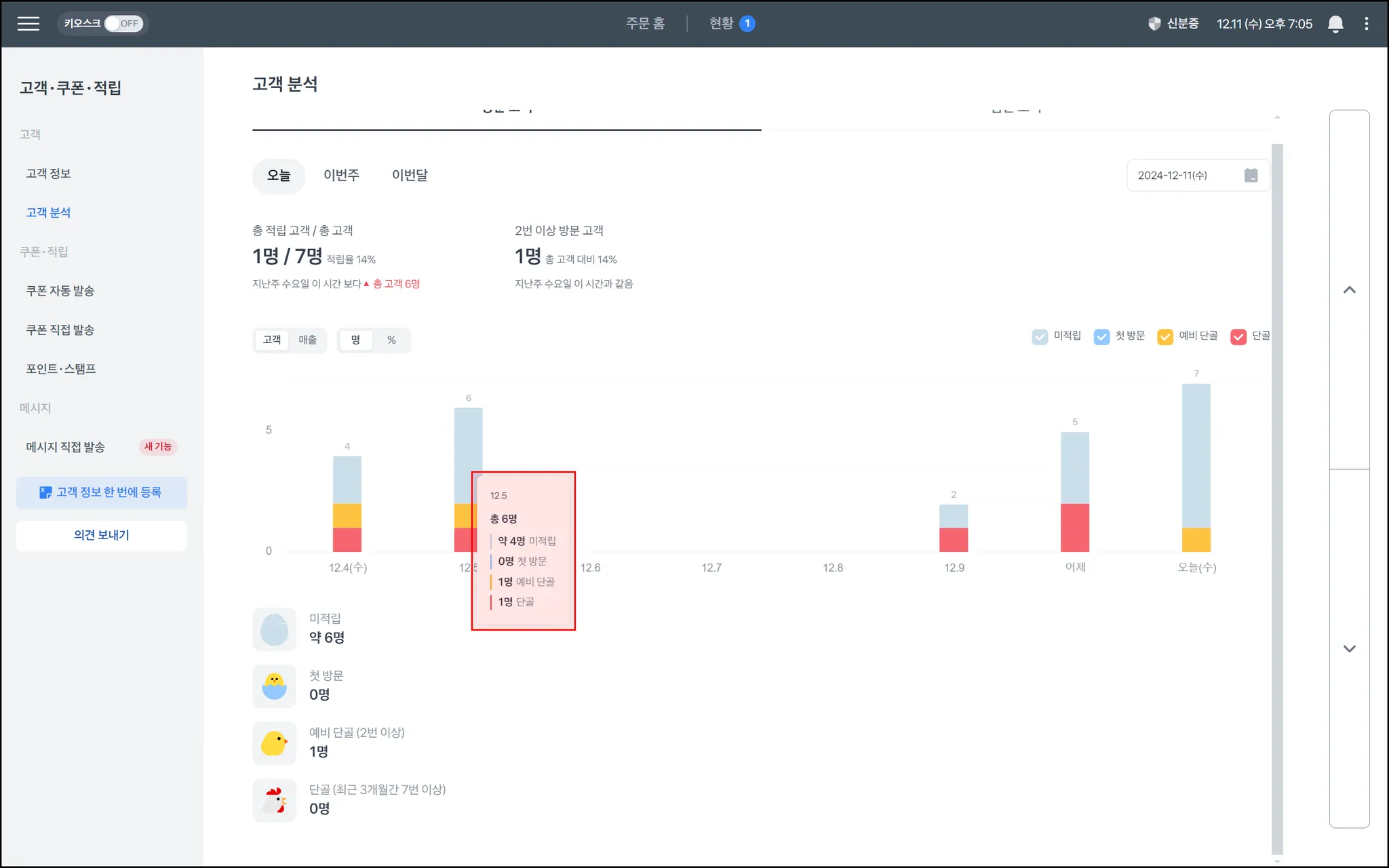Toggle the 키오스크 OFF switch

point(123,24)
